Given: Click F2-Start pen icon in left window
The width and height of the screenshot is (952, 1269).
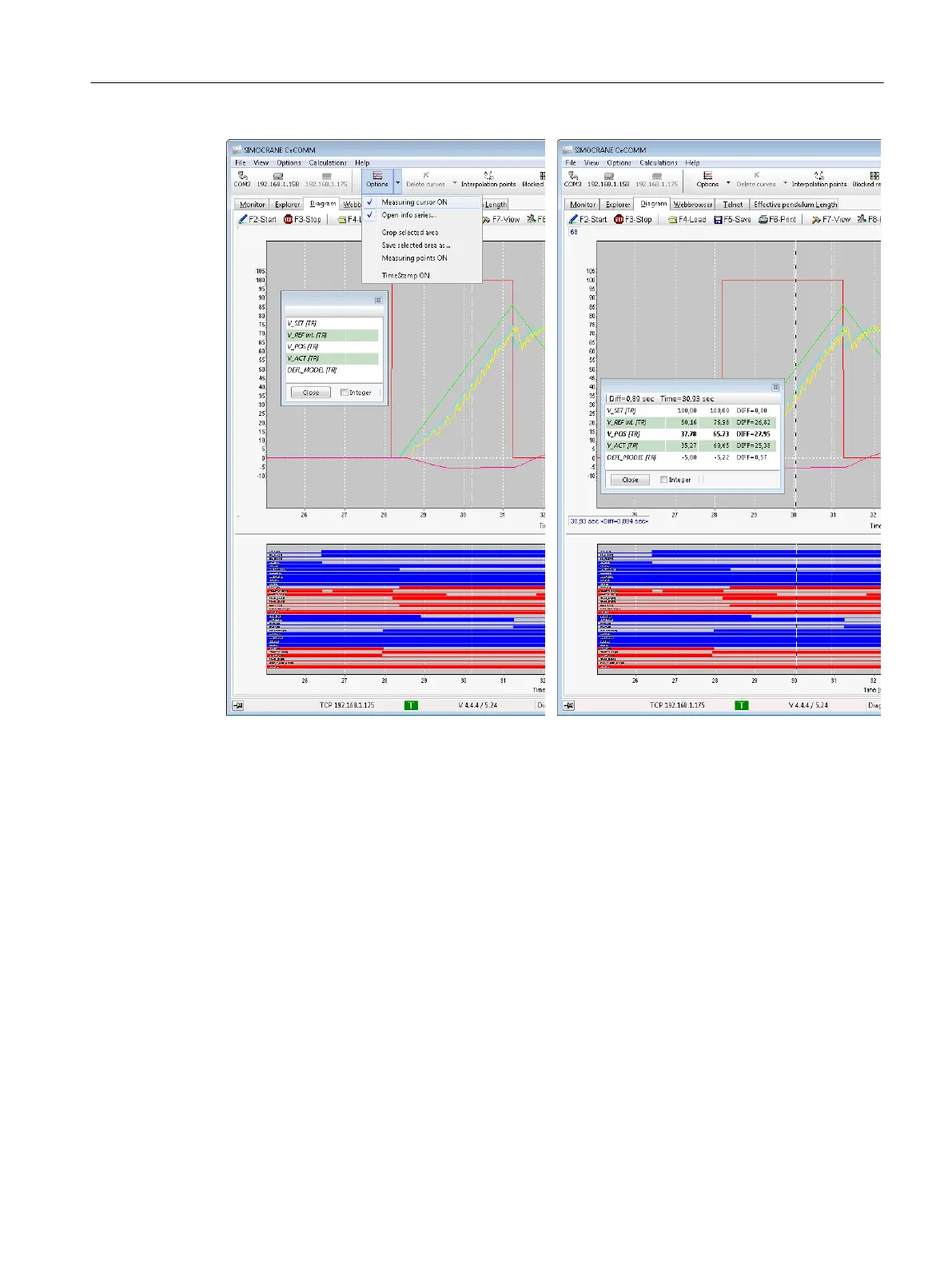Looking at the screenshot, I should click(x=243, y=219).
